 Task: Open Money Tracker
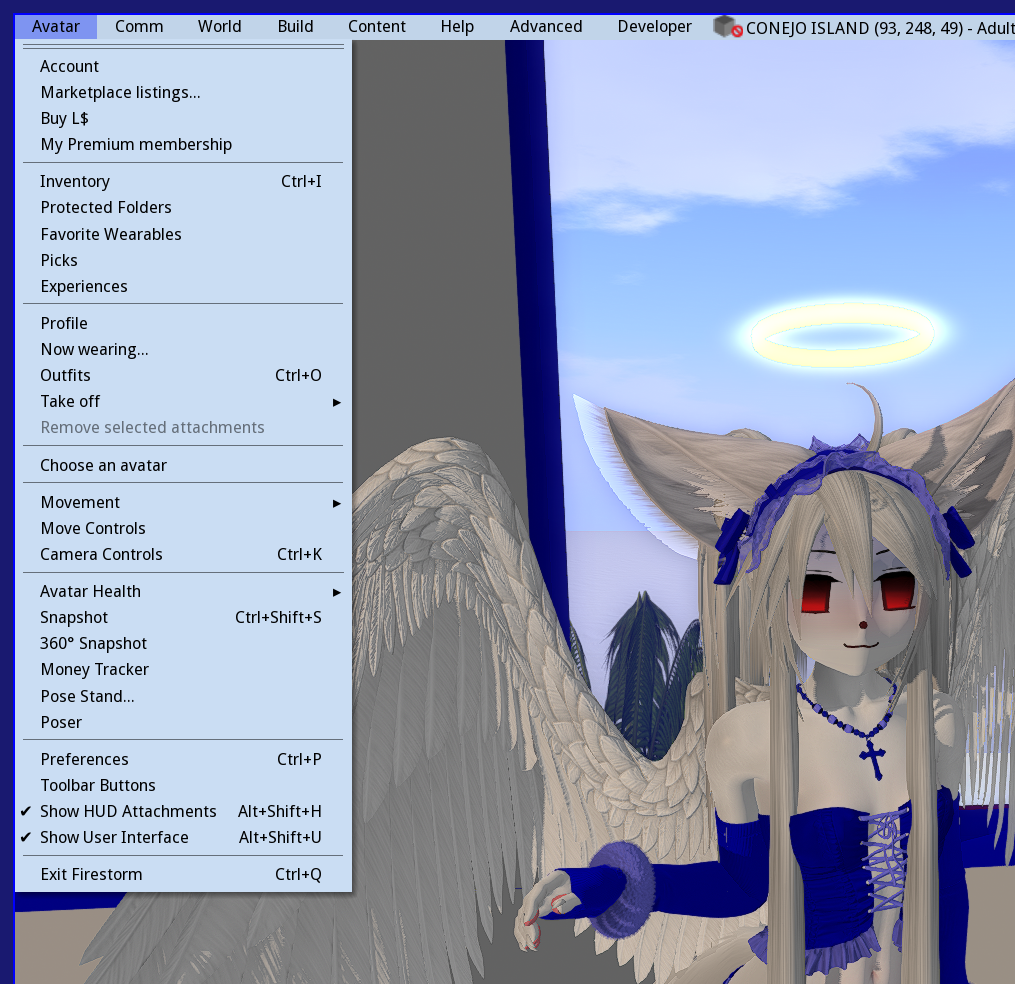click(x=183, y=669)
